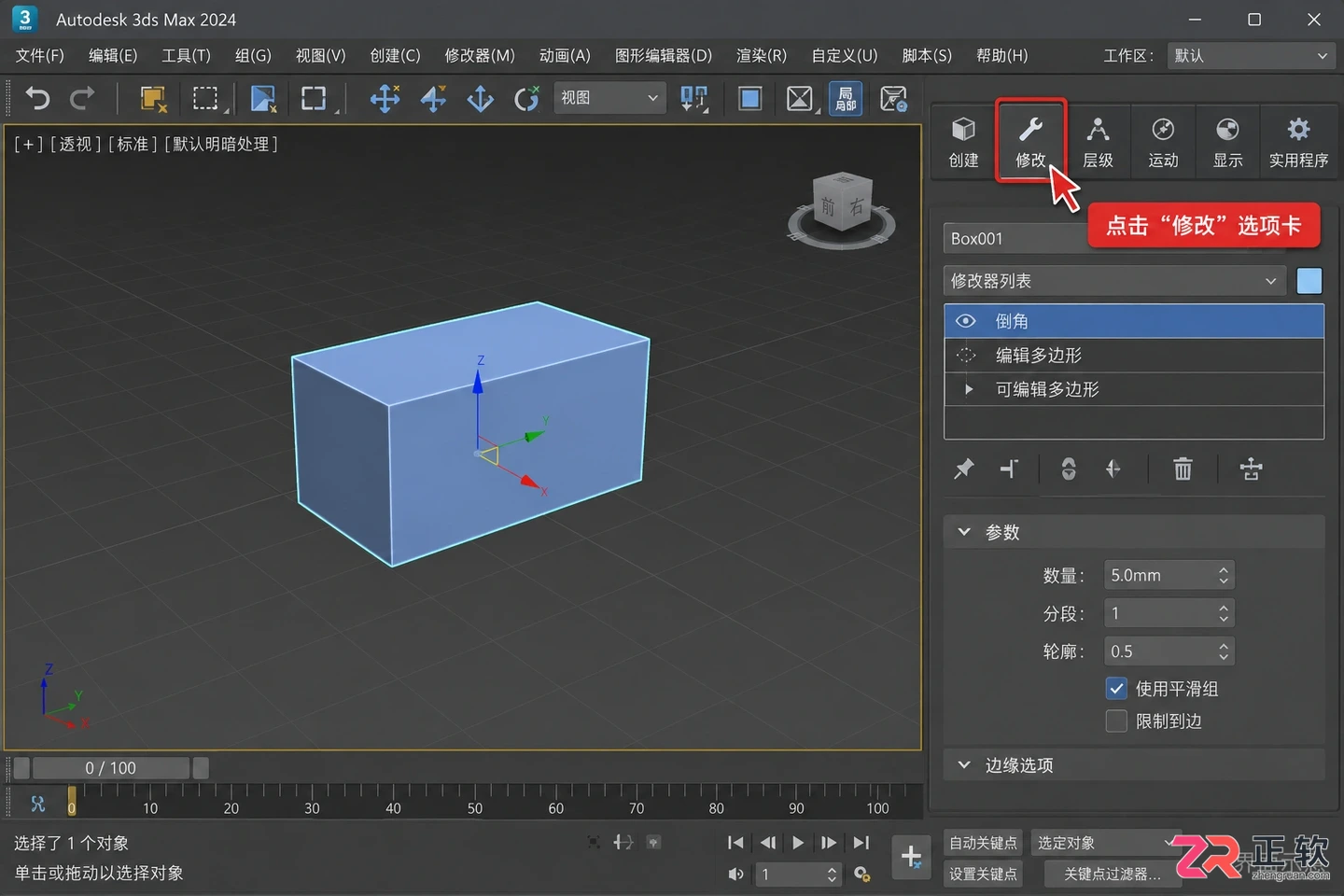Go to end frame button

(x=861, y=843)
